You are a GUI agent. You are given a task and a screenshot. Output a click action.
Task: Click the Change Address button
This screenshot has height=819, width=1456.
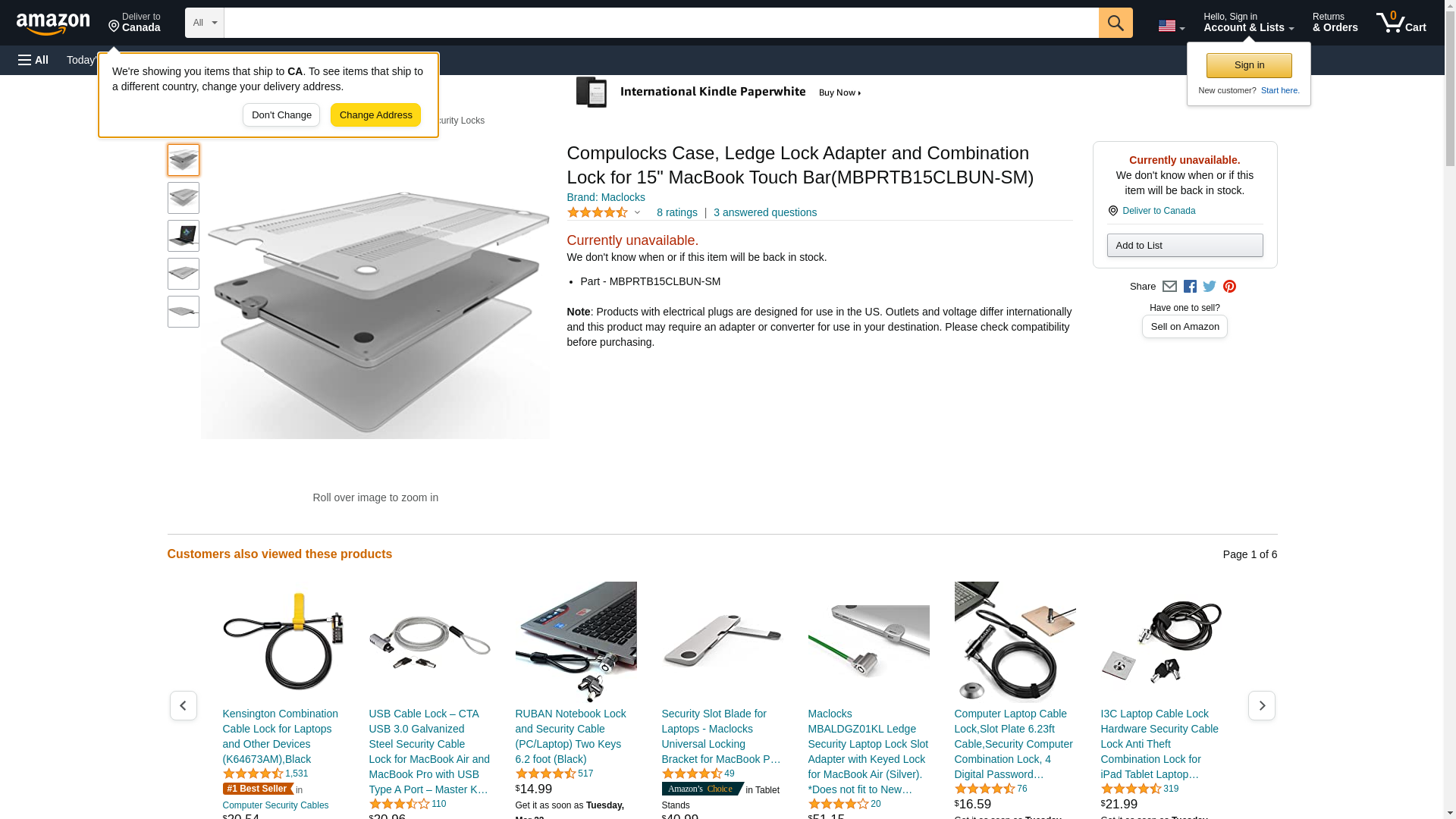(x=375, y=115)
